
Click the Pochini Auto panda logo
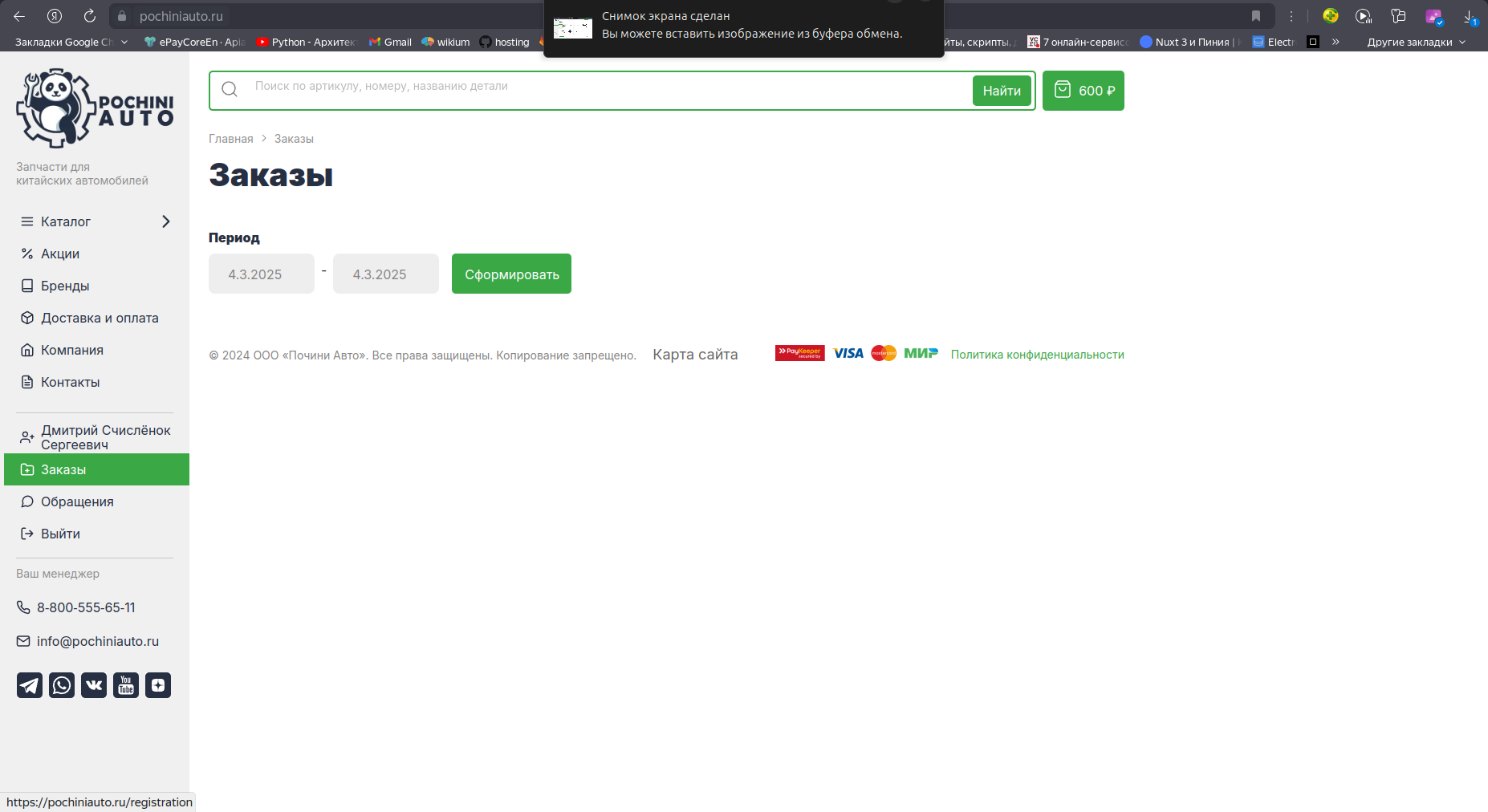(x=95, y=108)
